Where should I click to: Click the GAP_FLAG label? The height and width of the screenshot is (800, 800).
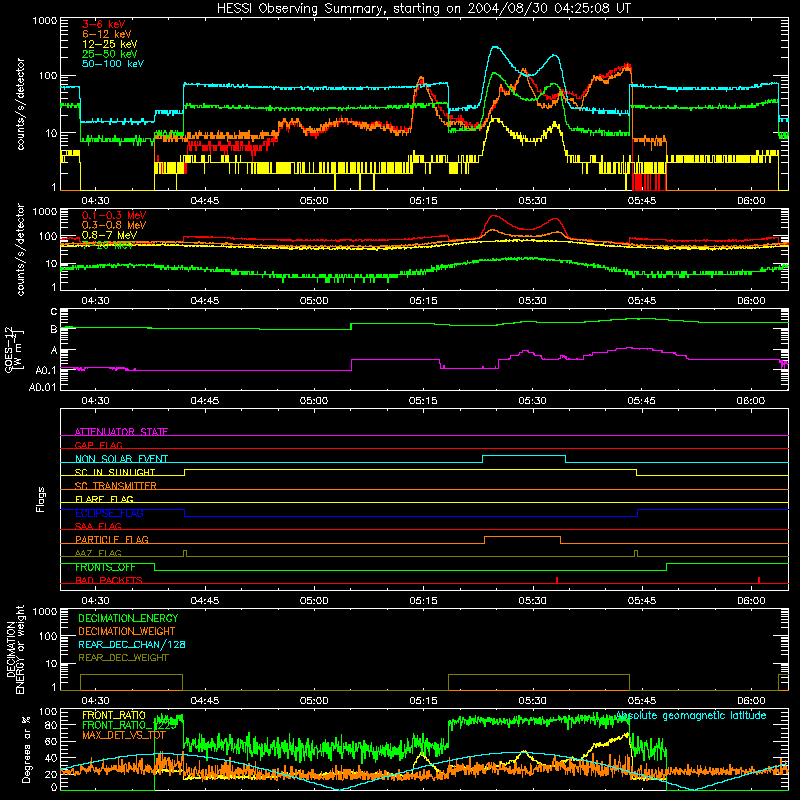[x=98, y=445]
